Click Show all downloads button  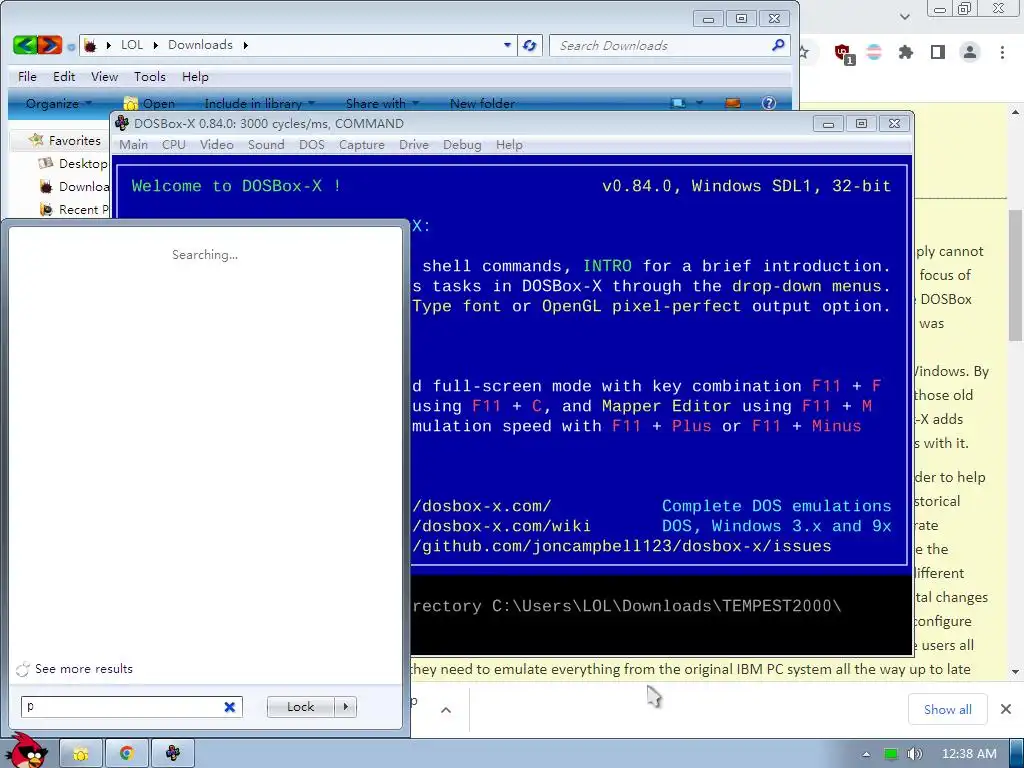click(948, 709)
